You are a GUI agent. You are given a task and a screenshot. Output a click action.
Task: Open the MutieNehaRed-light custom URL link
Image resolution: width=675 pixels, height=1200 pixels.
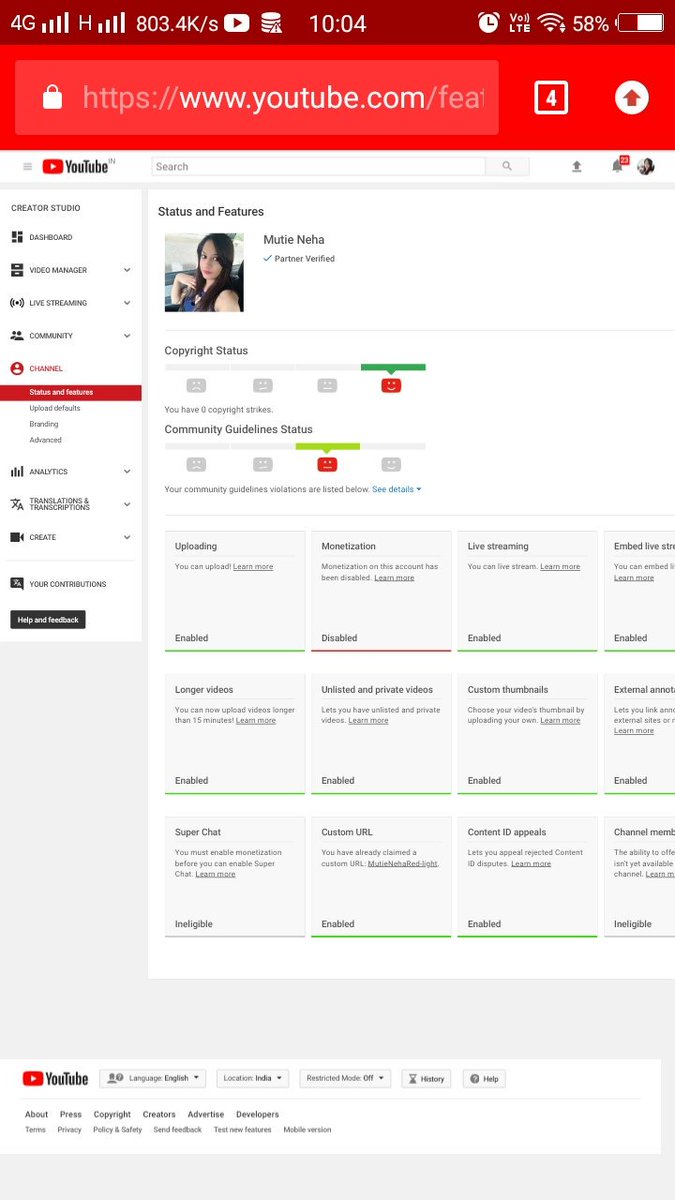click(403, 863)
